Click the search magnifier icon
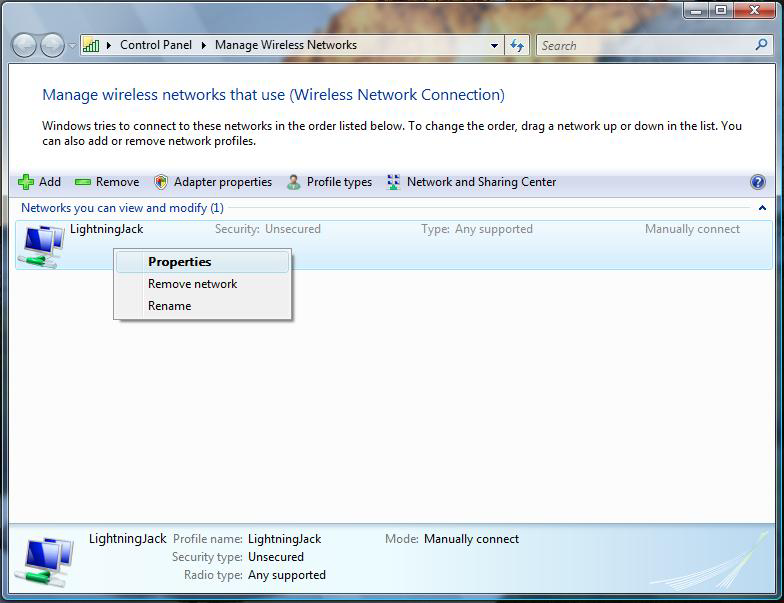 tap(761, 45)
